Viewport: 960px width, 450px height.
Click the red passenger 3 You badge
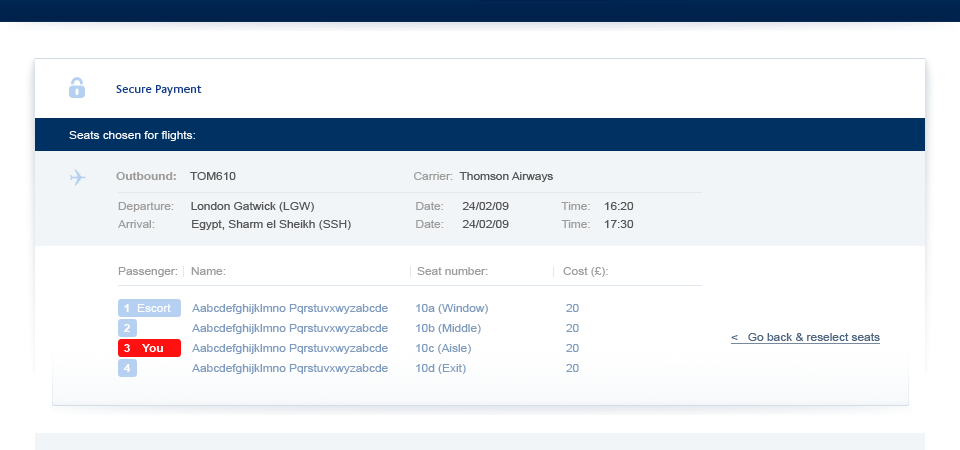(x=149, y=348)
